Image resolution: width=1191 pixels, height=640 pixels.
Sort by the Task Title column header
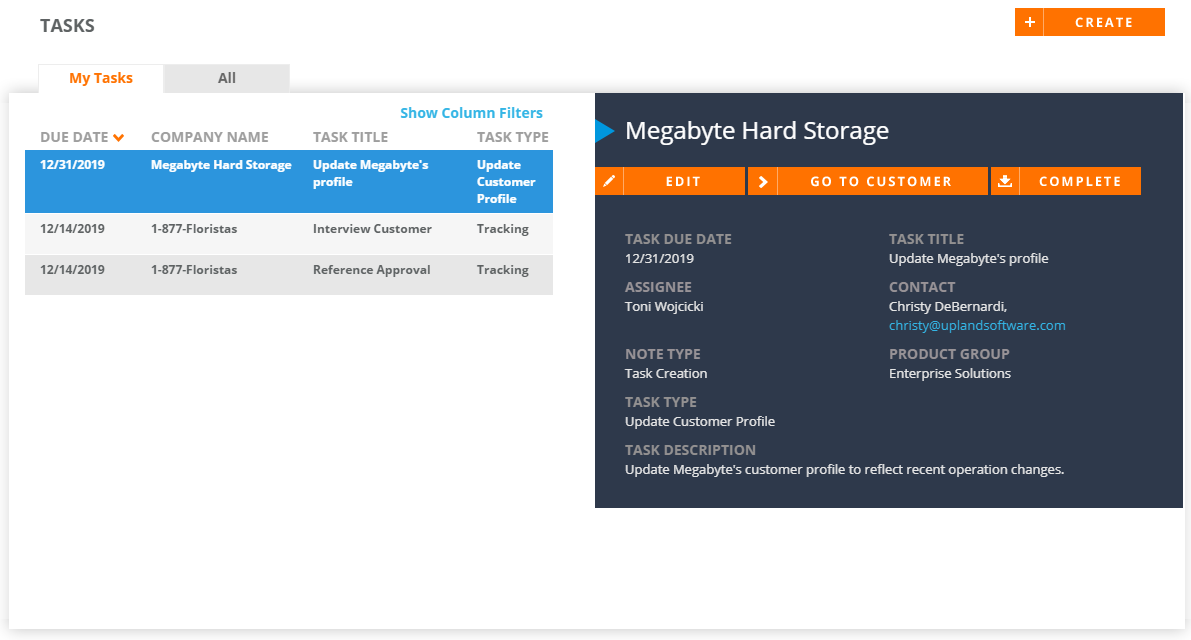point(350,137)
